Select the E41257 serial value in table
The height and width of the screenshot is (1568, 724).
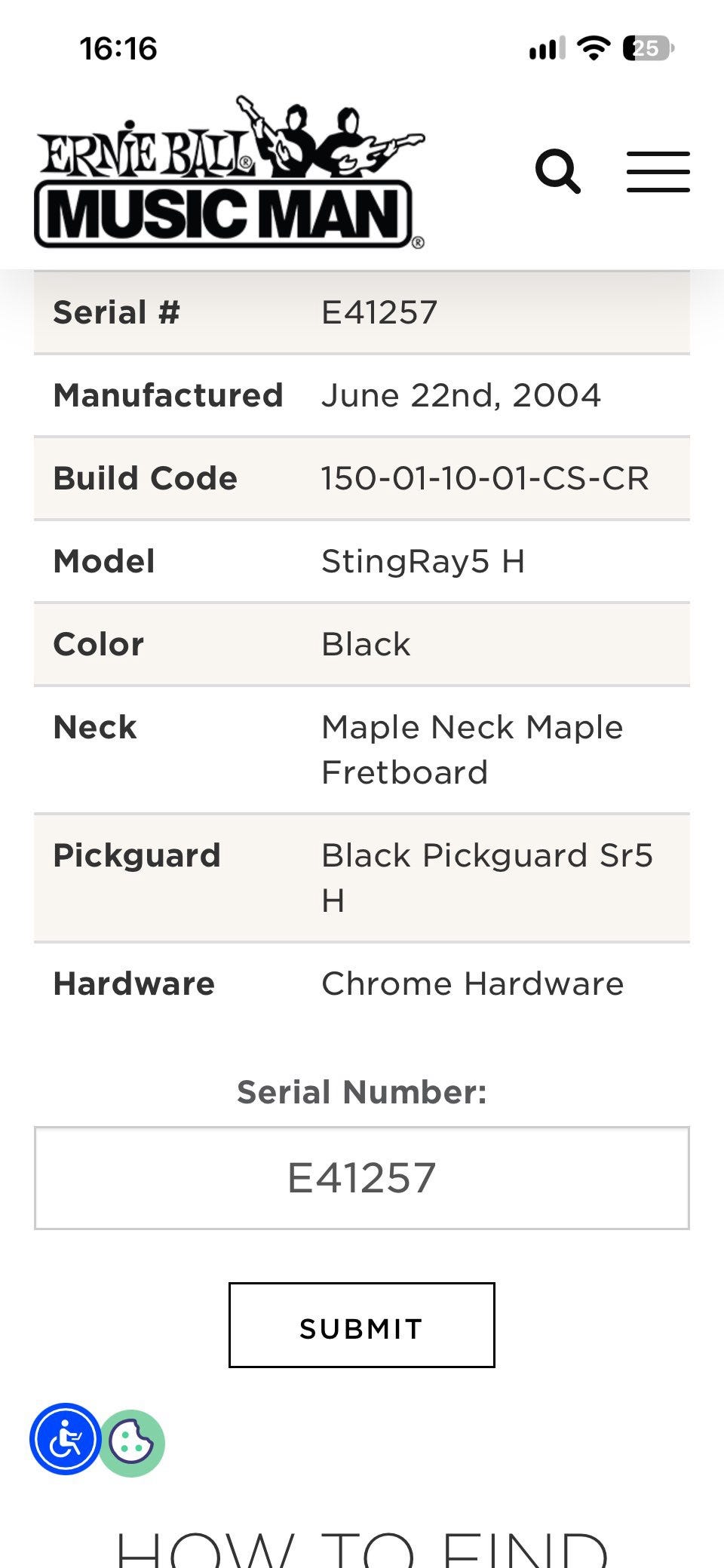point(379,312)
